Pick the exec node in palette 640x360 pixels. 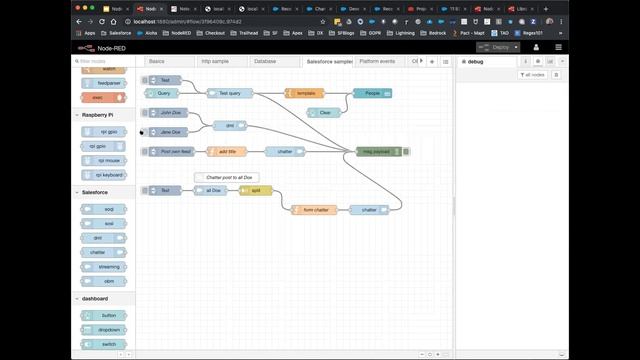104,98
